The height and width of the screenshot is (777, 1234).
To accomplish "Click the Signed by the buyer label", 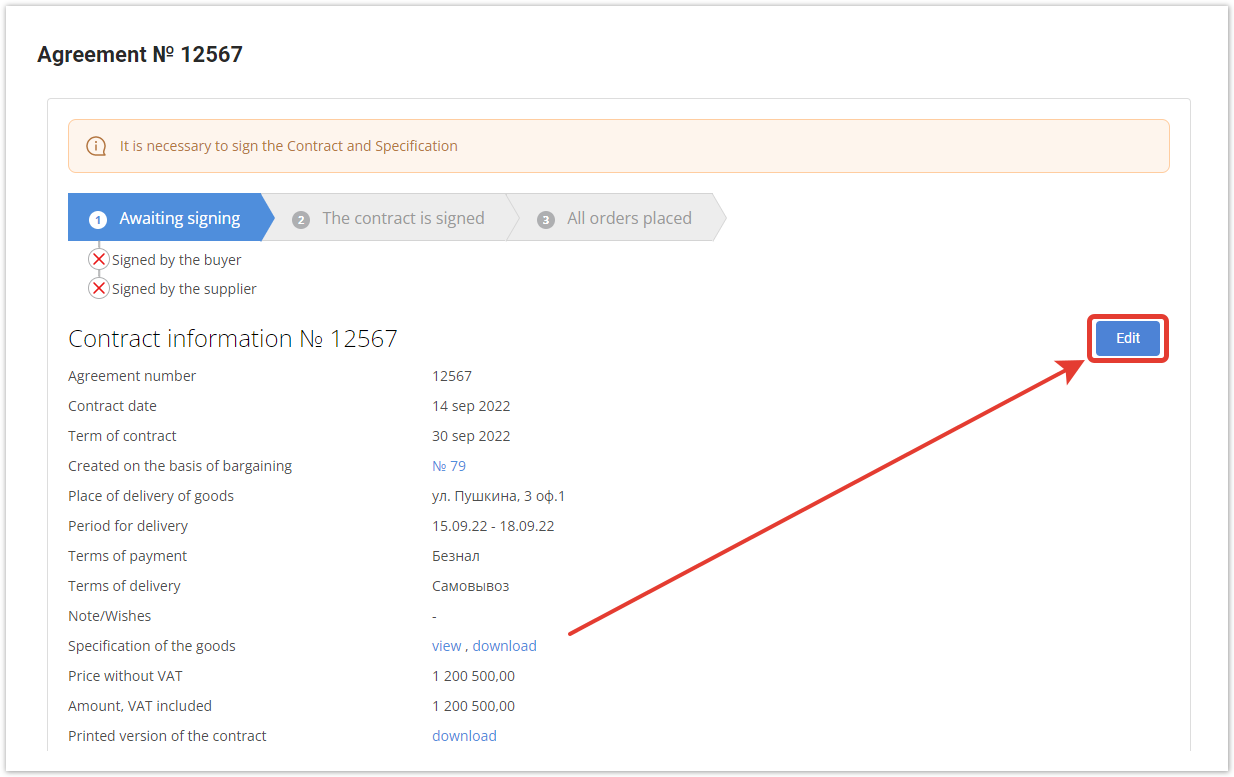I will tap(176, 260).
